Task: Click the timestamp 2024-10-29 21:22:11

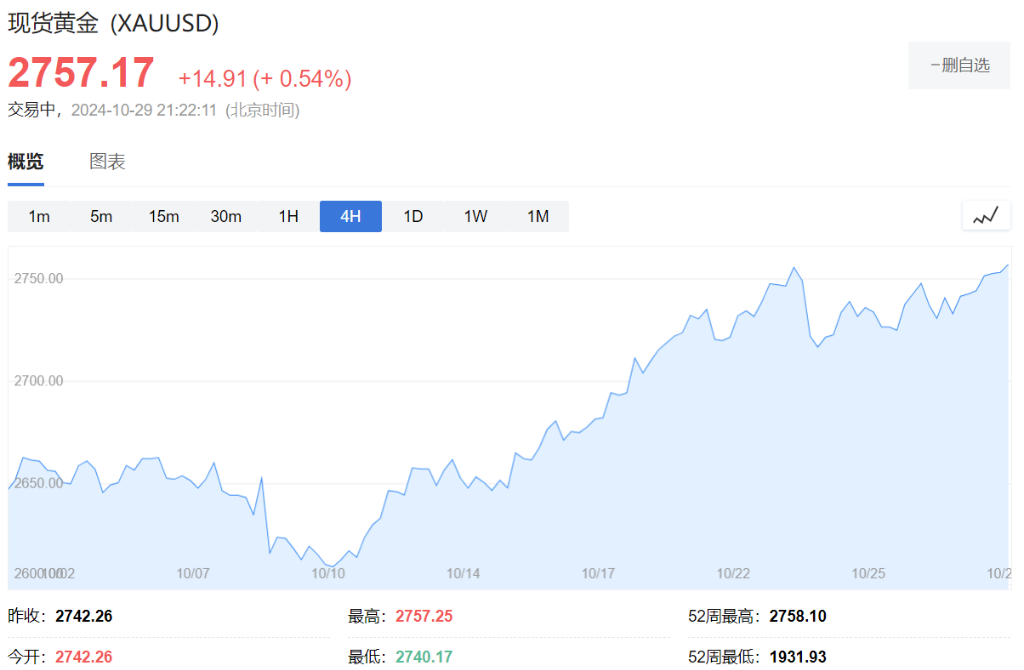Action: [x=144, y=110]
